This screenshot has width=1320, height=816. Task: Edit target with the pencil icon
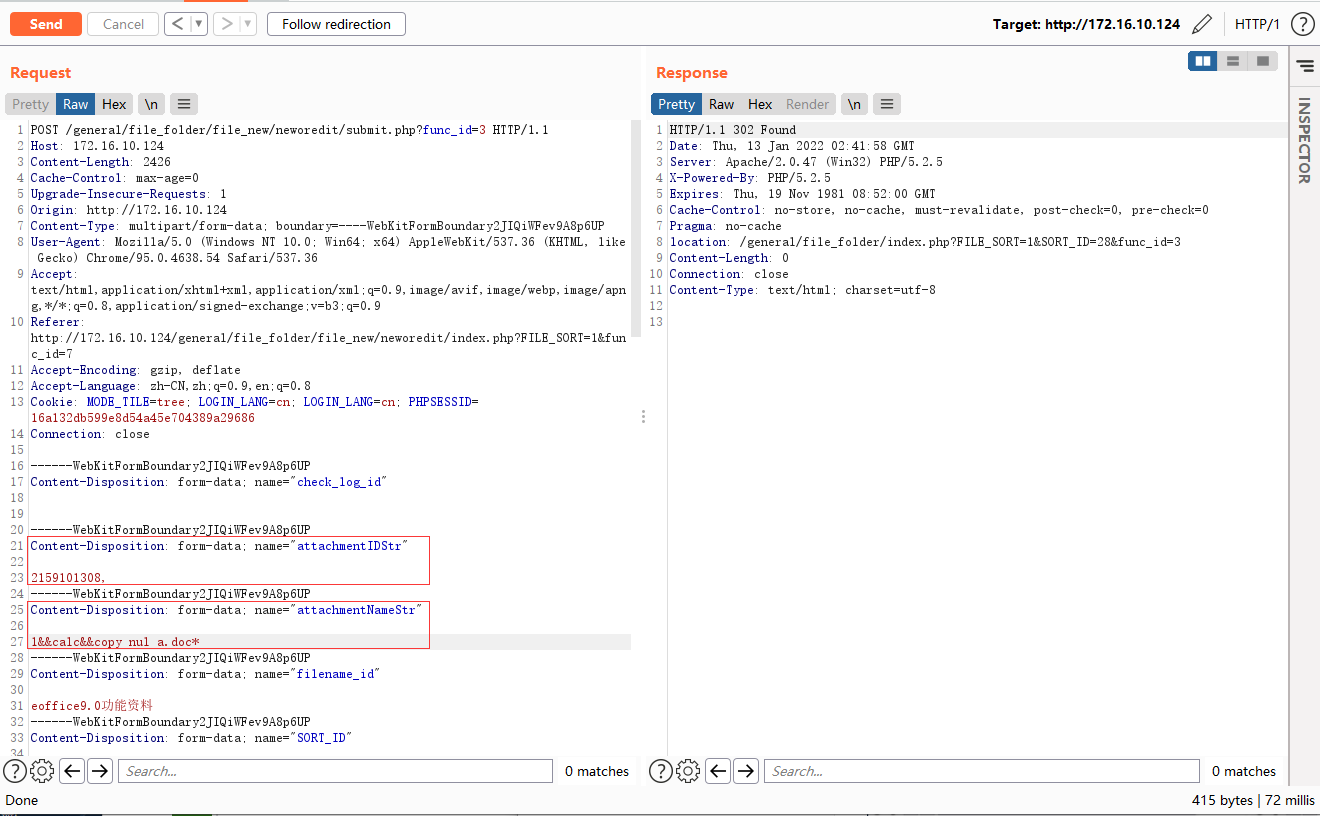pos(1203,24)
